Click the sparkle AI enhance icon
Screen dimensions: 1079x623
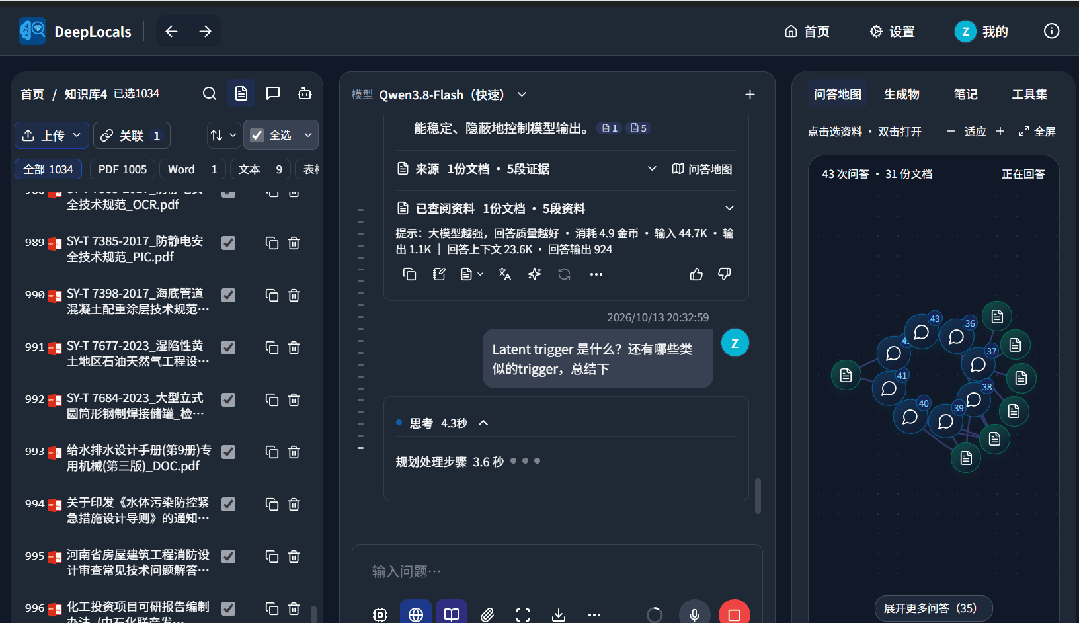[534, 274]
